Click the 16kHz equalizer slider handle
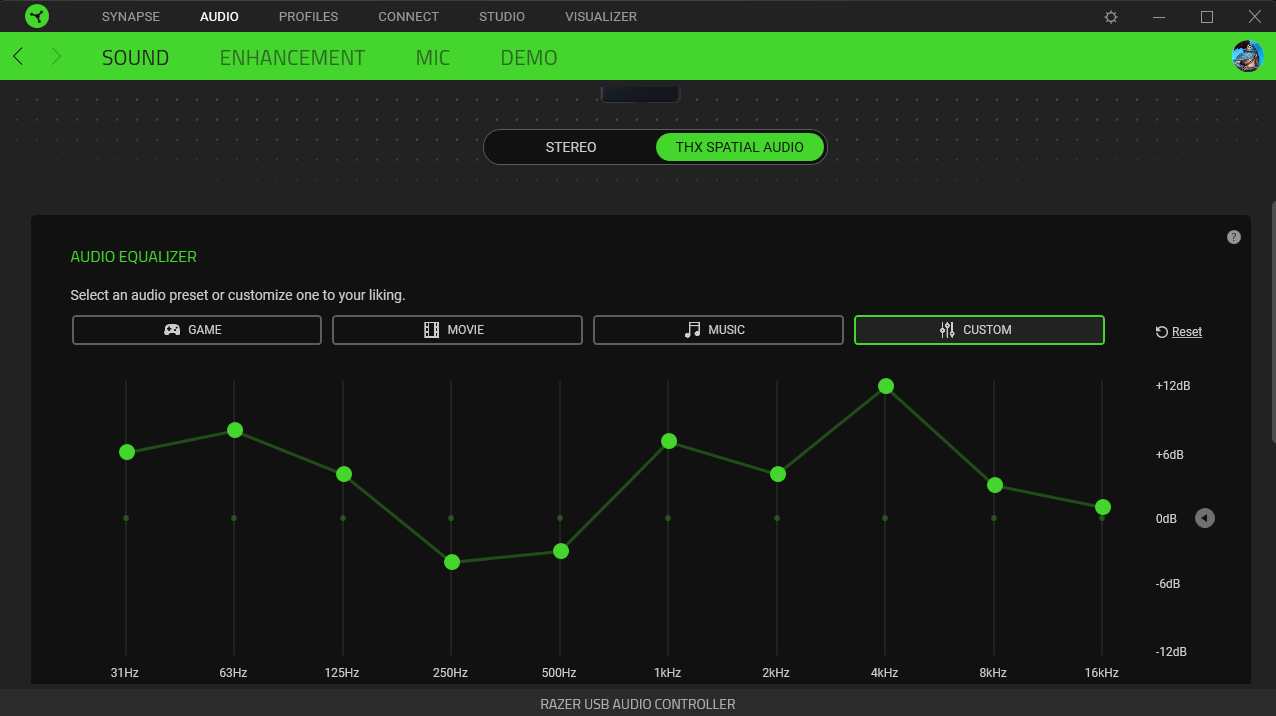Image resolution: width=1276 pixels, height=716 pixels. (1103, 507)
